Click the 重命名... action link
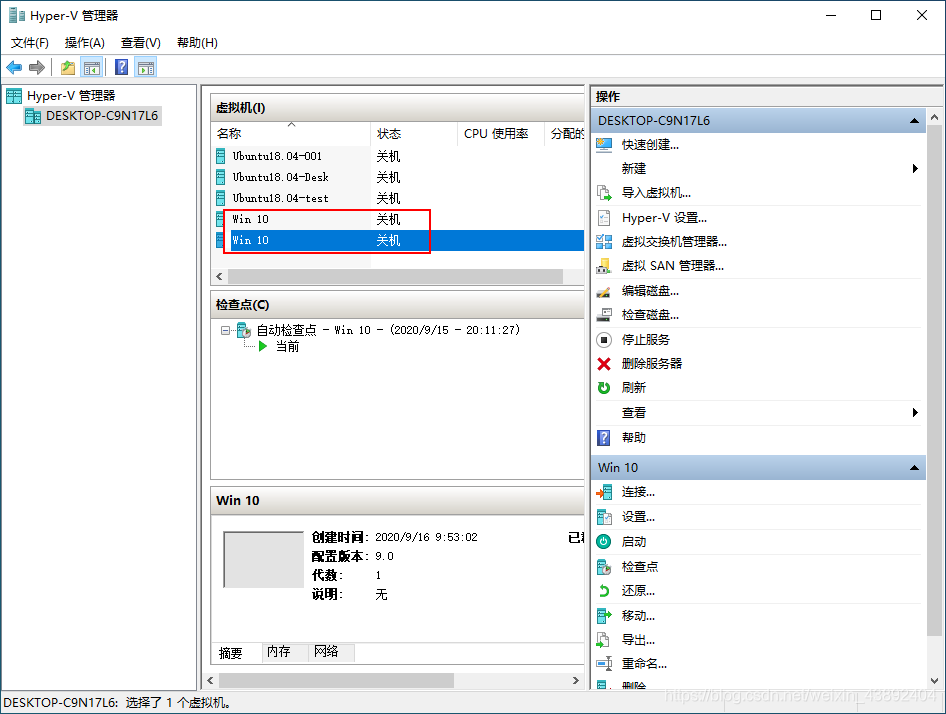 [x=644, y=664]
